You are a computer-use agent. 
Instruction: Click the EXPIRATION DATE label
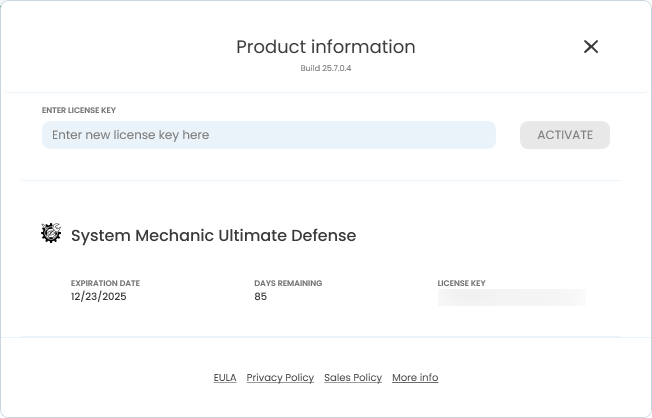[105, 284]
